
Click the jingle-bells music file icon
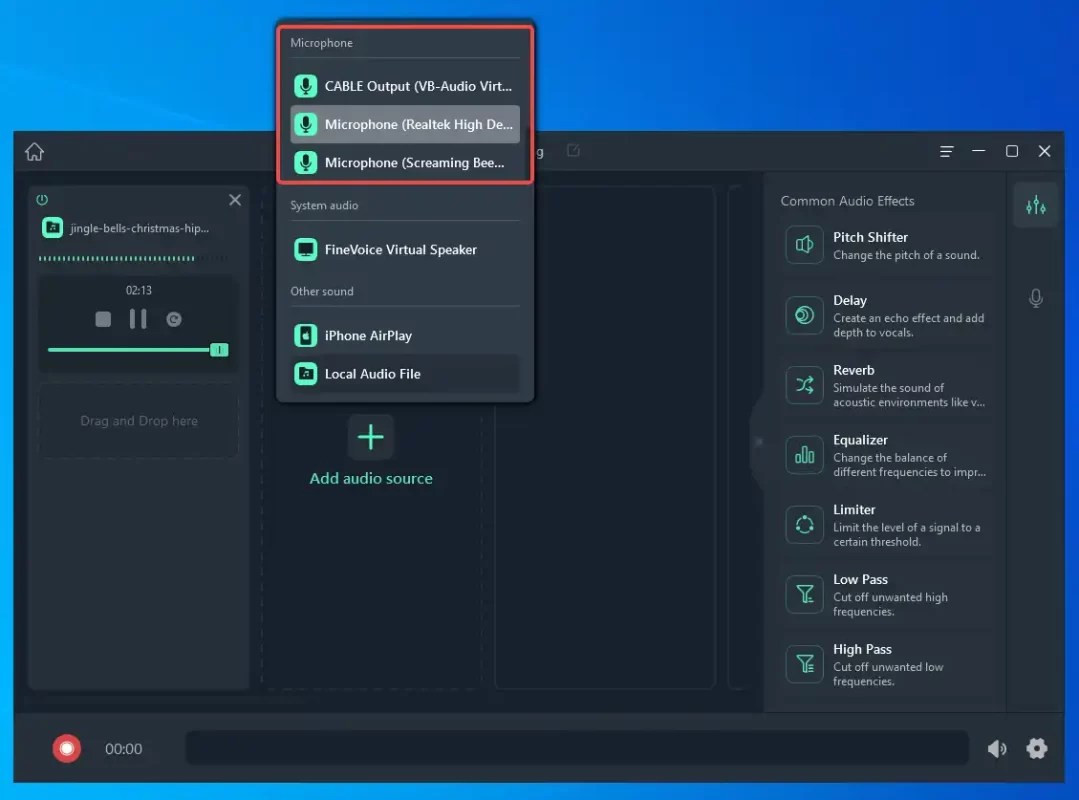(x=52, y=228)
